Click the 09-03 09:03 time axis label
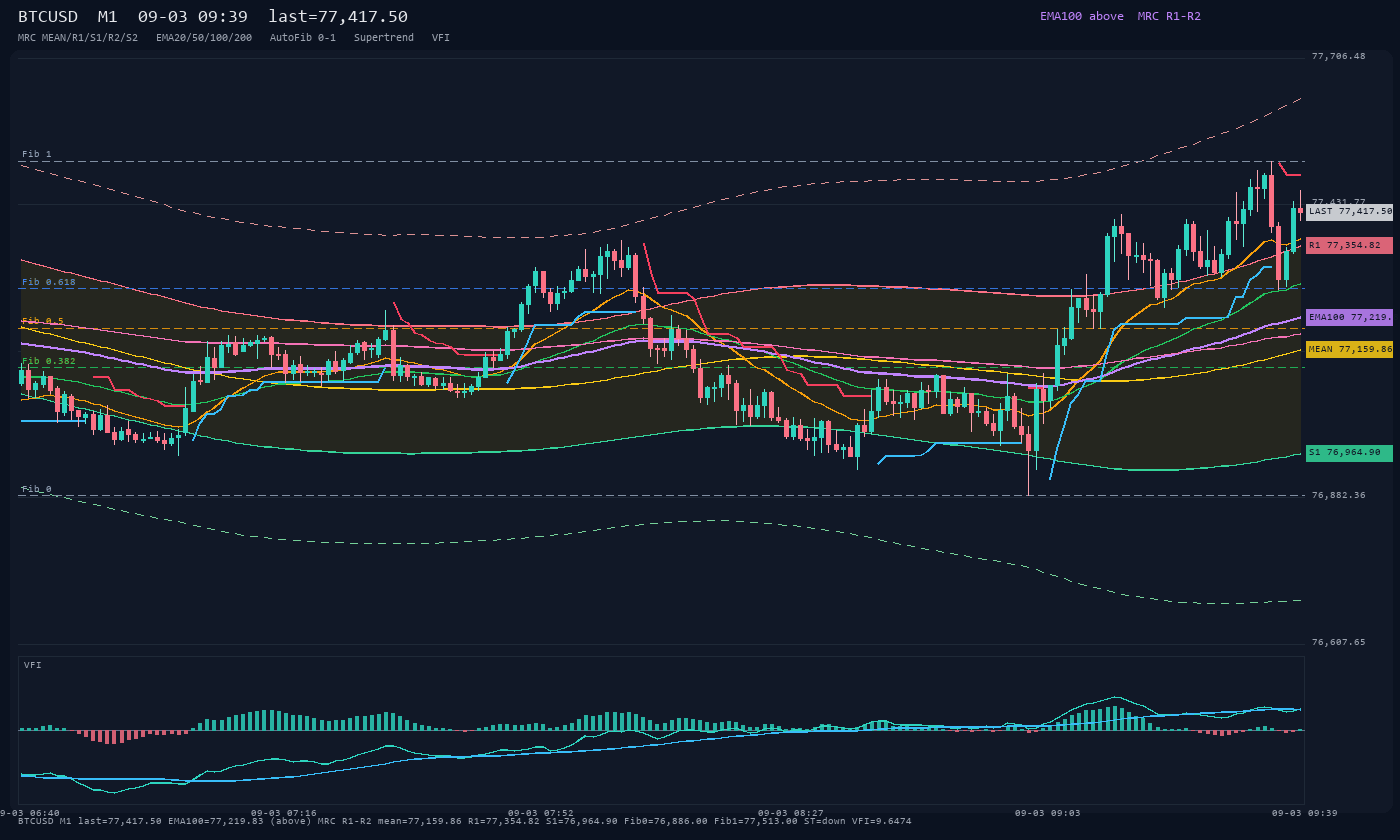Screen dimensions: 1400x840 (x=1047, y=813)
